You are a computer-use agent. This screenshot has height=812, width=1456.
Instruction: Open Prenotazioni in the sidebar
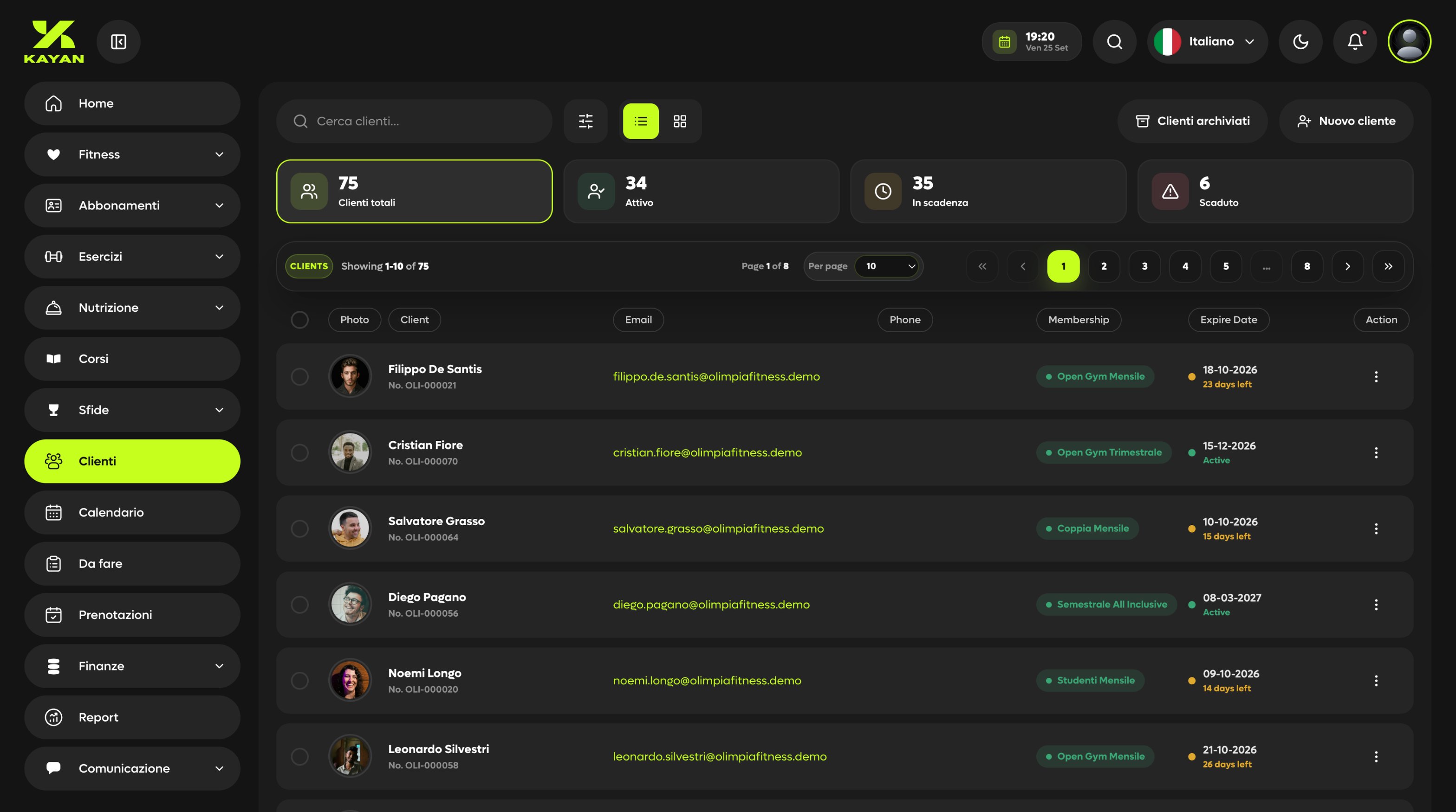coord(132,614)
